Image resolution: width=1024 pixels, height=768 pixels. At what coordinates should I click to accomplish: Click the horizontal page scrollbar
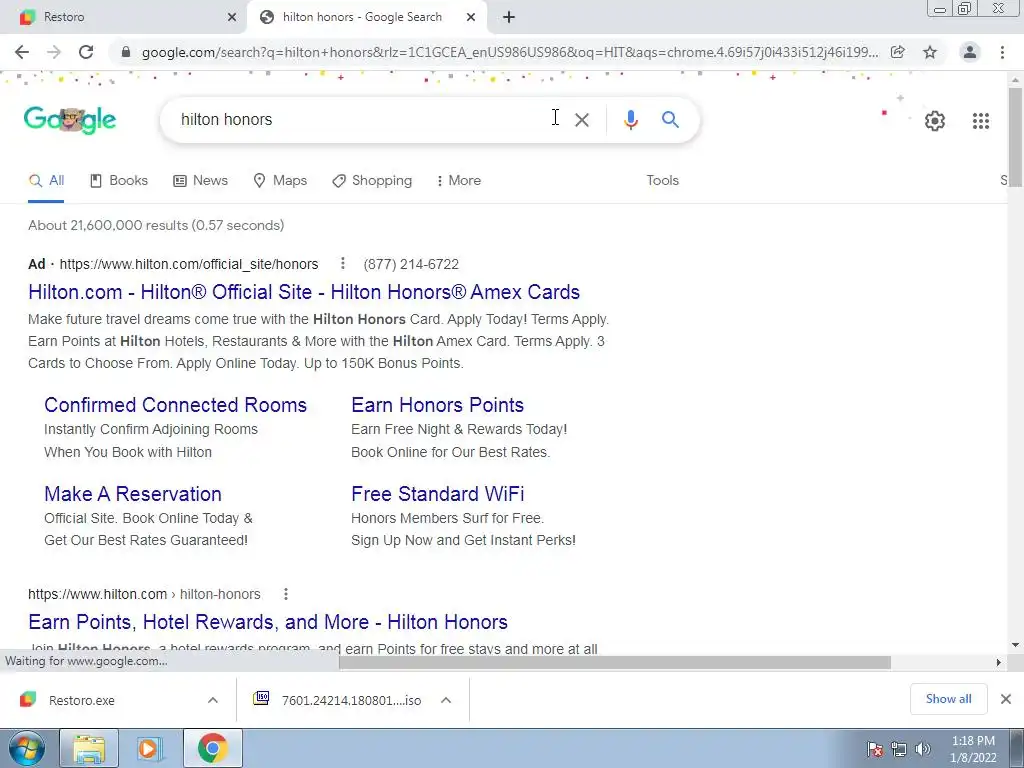[x=614, y=662]
